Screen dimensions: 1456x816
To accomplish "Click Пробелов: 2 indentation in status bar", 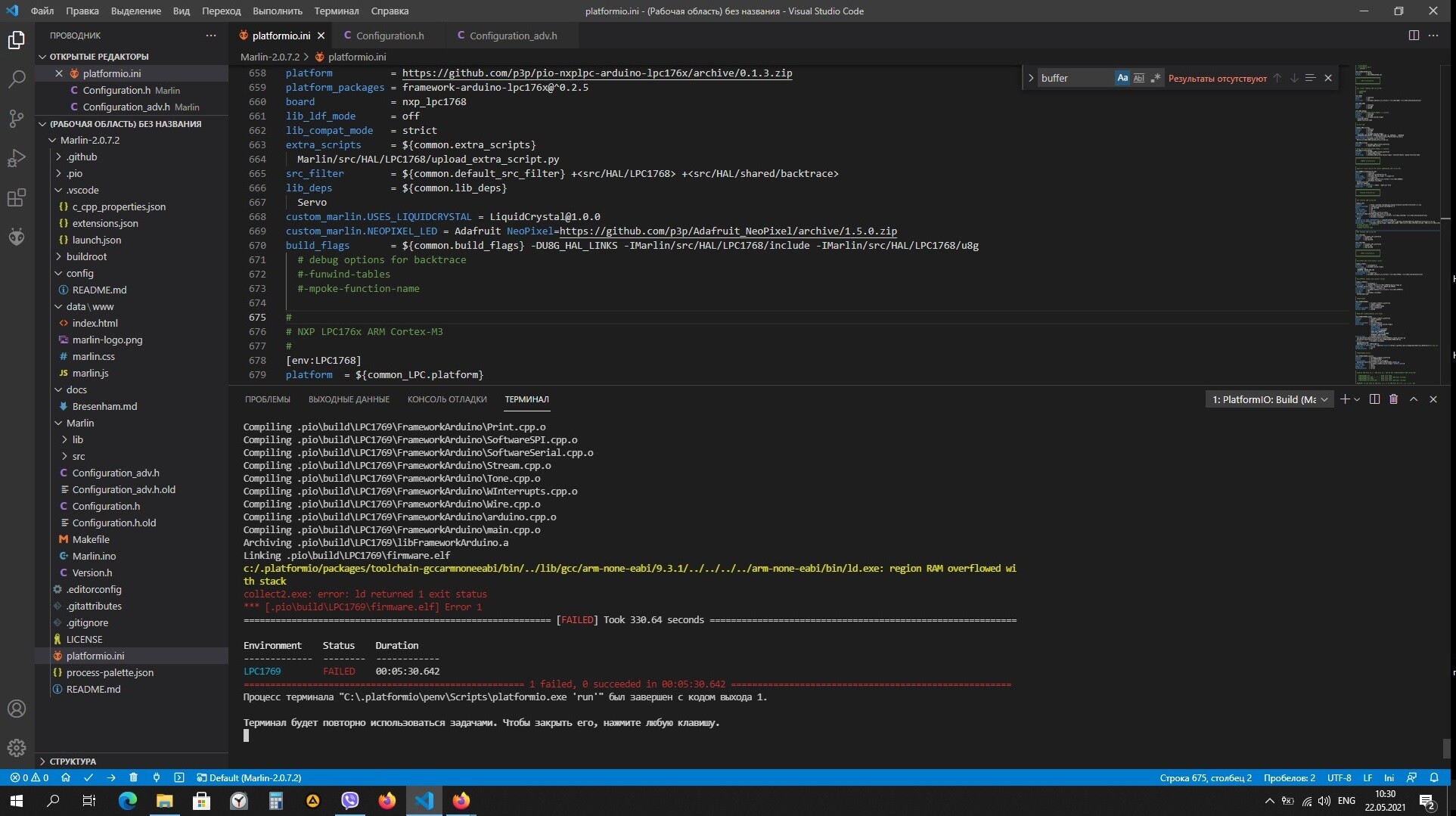I will (1289, 777).
